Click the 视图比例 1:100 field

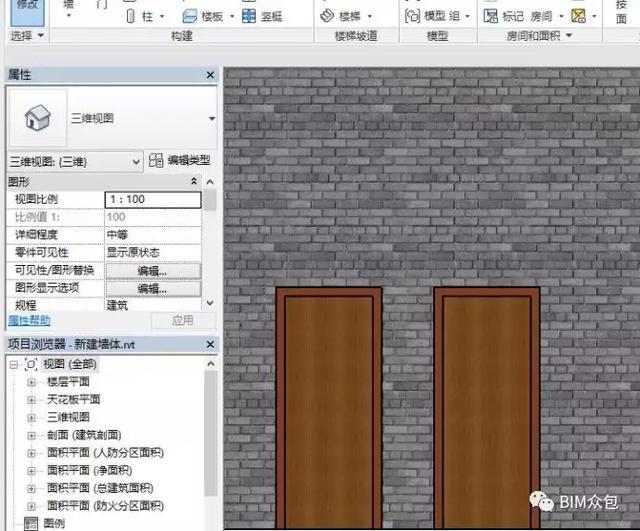152,199
